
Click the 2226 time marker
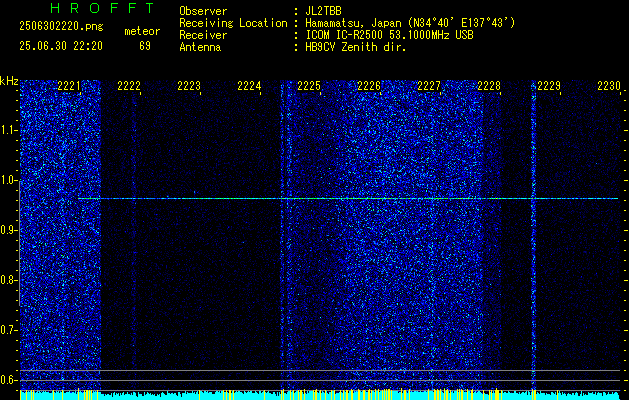tap(369, 86)
